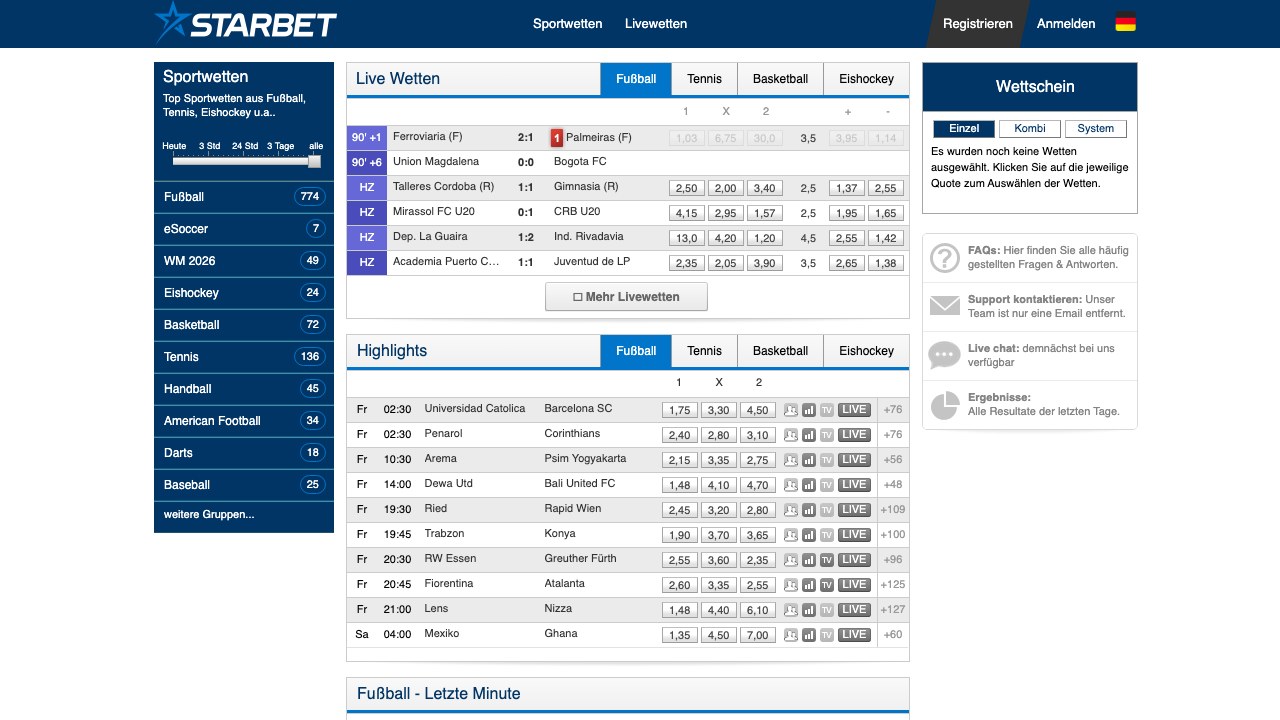
Task: Open the LIVE badge for Arema match
Action: click(854, 460)
